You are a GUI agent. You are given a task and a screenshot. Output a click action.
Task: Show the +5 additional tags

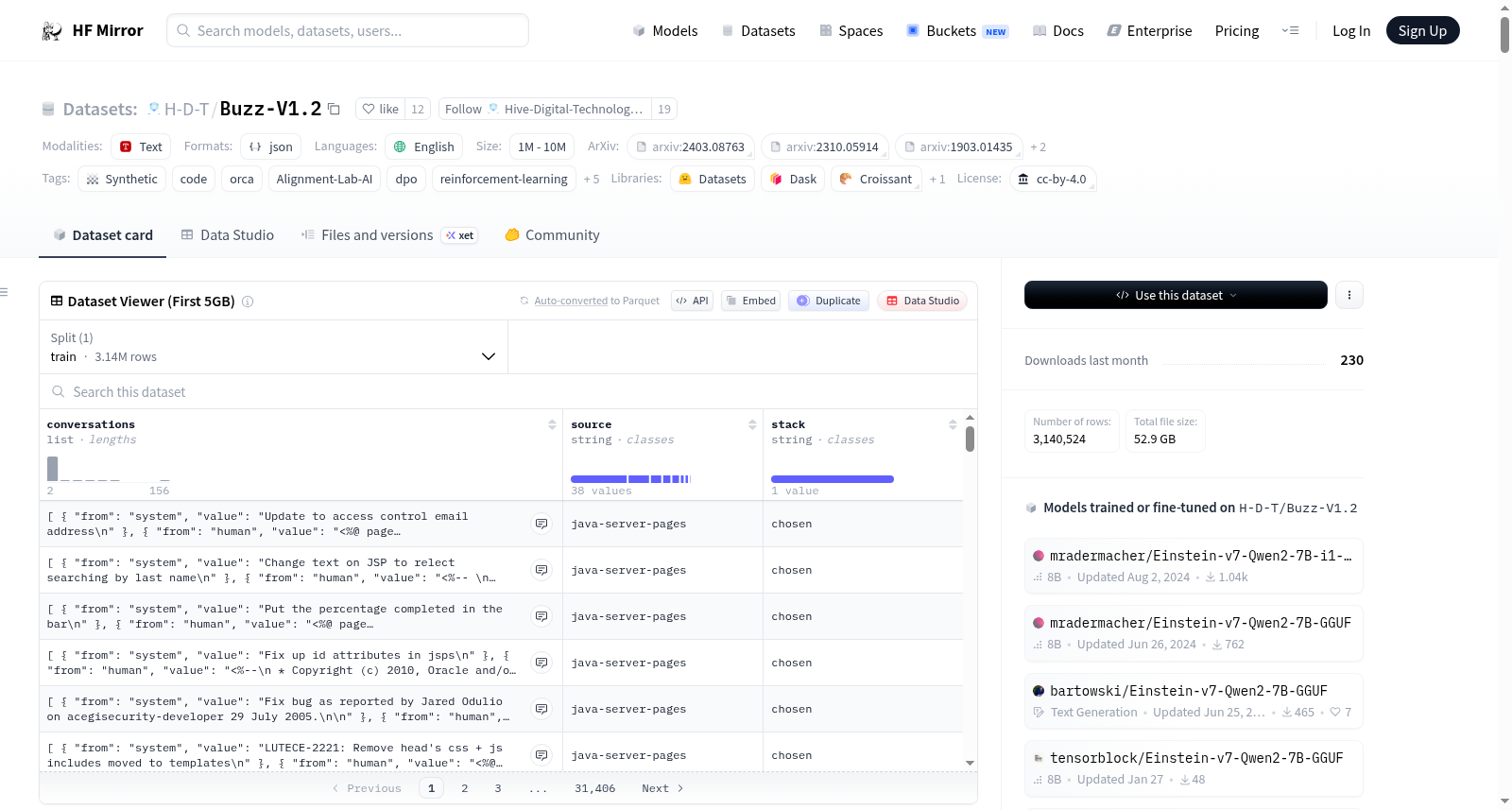pyautogui.click(x=592, y=179)
